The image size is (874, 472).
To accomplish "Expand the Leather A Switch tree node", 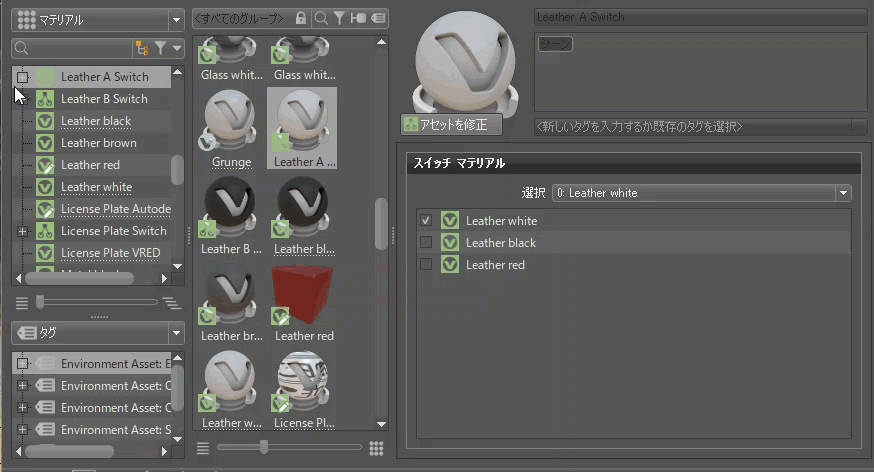I will (22, 77).
